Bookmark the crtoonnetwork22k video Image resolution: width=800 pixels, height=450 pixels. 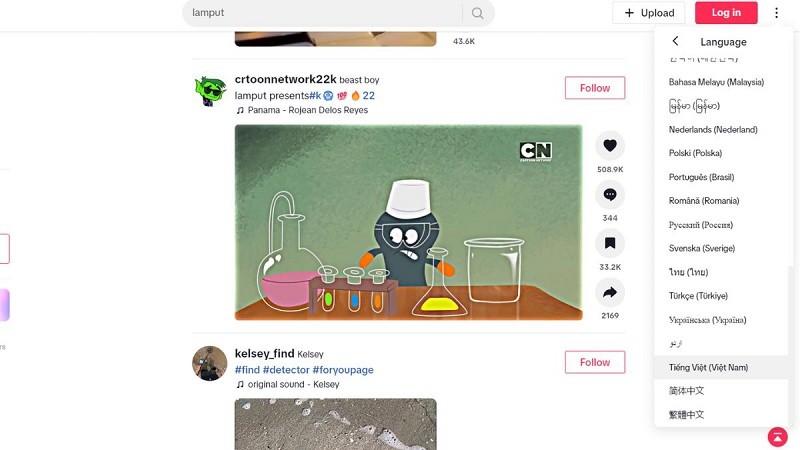(x=609, y=243)
